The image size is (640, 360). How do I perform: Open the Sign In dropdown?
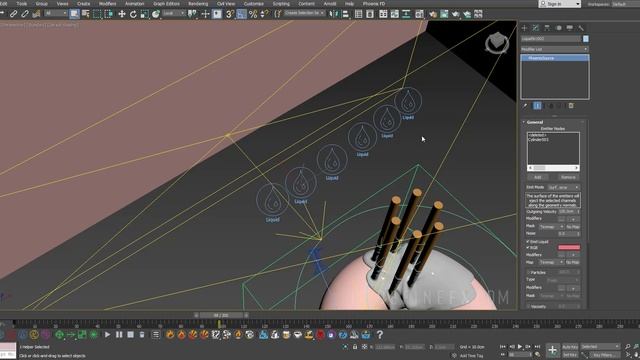(x=560, y=4)
